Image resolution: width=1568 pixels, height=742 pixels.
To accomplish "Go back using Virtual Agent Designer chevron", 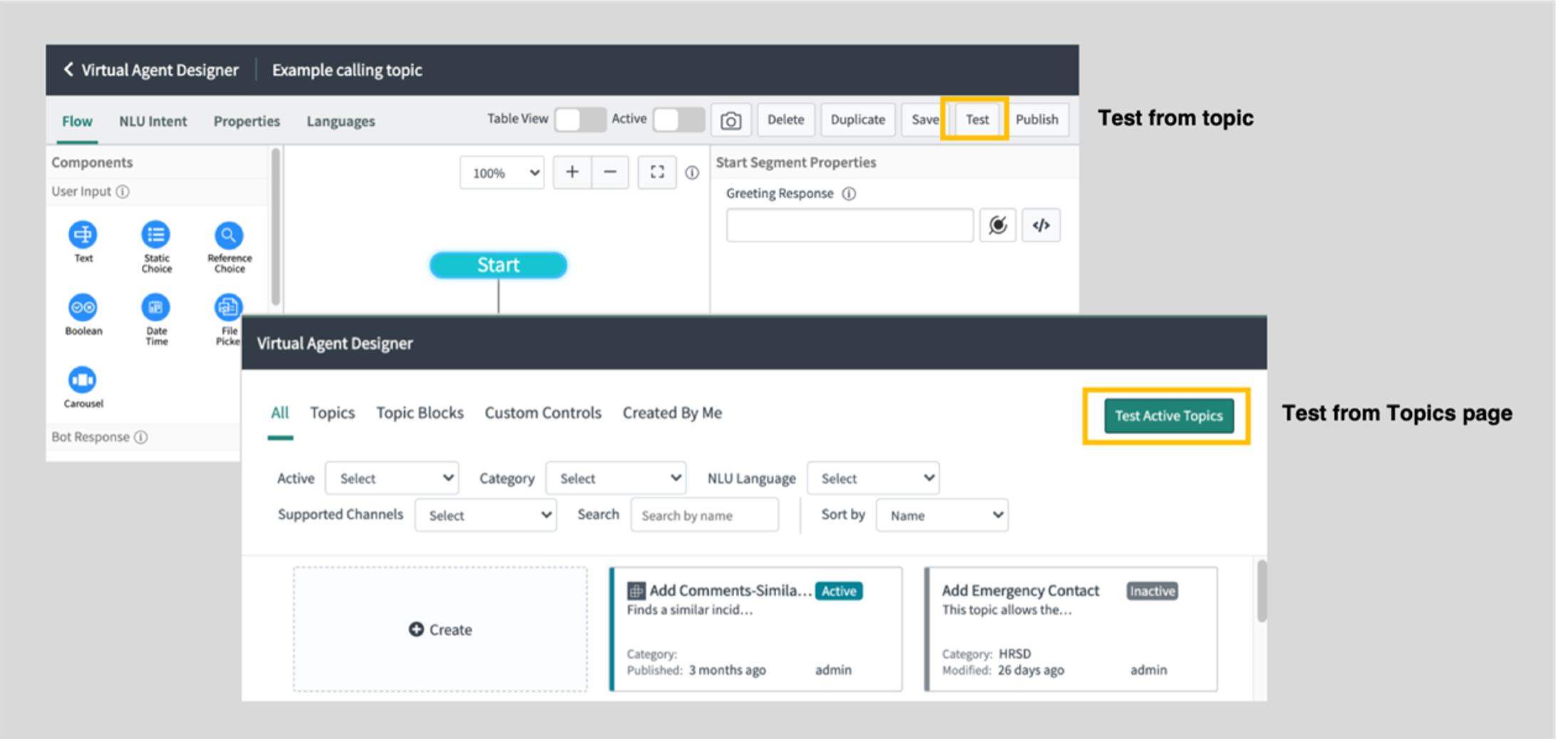I will [68, 69].
